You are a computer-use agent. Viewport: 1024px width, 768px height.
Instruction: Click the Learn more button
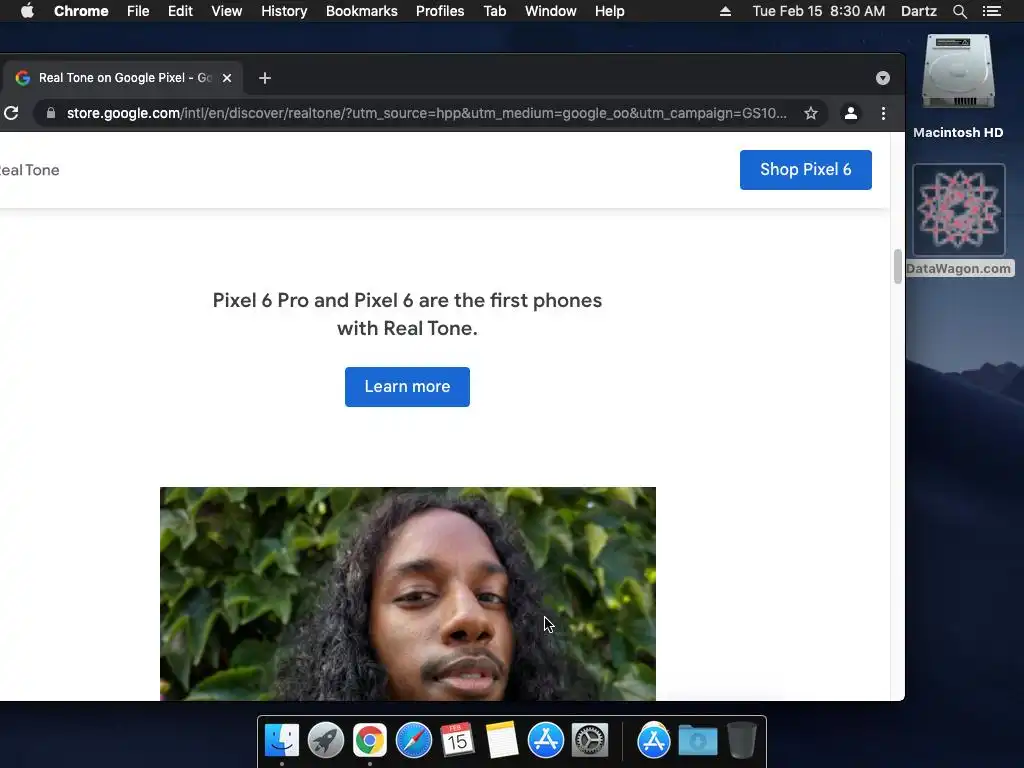[407, 387]
